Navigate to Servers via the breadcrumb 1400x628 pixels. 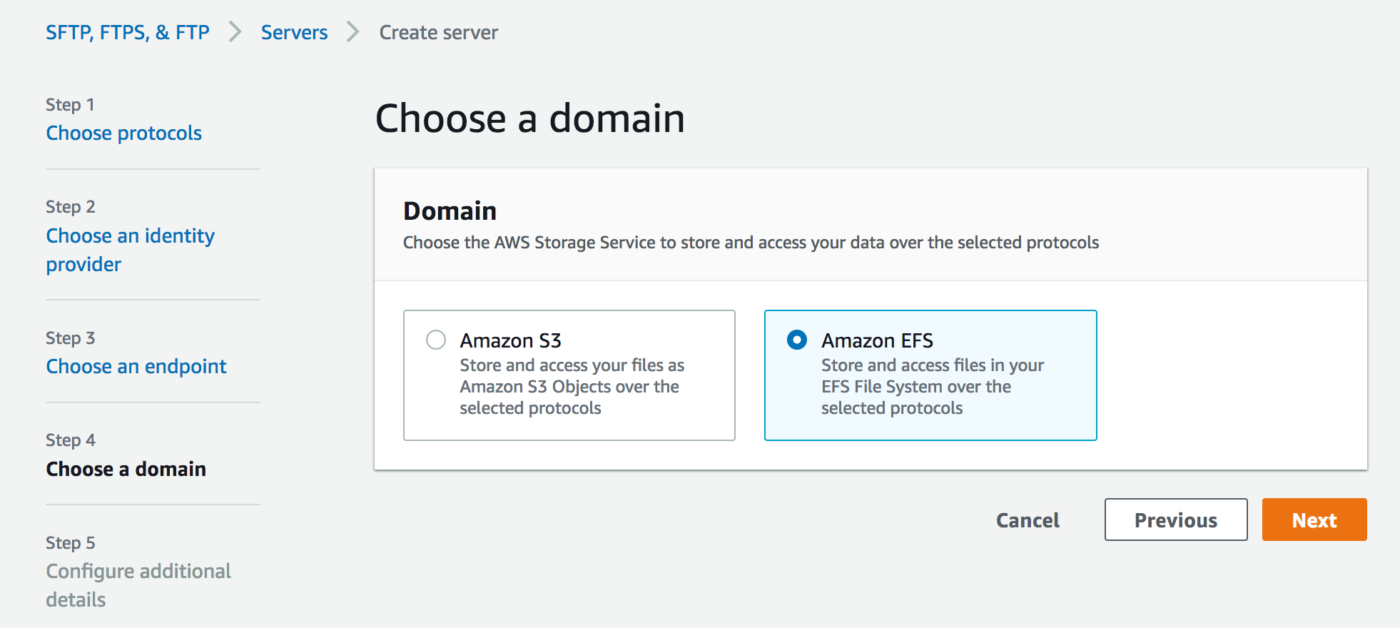[x=294, y=31]
